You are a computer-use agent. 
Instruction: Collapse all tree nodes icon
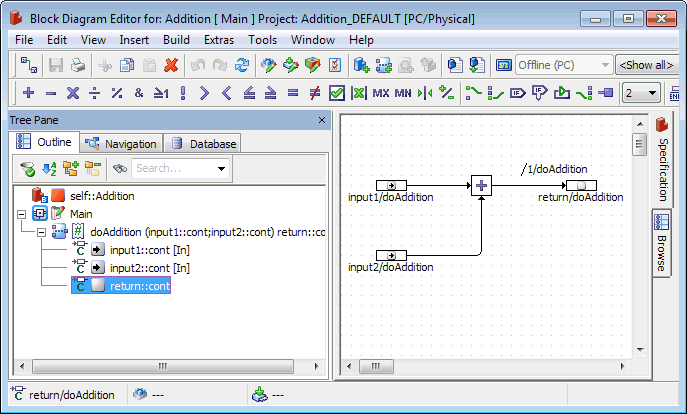pyautogui.click(x=92, y=169)
